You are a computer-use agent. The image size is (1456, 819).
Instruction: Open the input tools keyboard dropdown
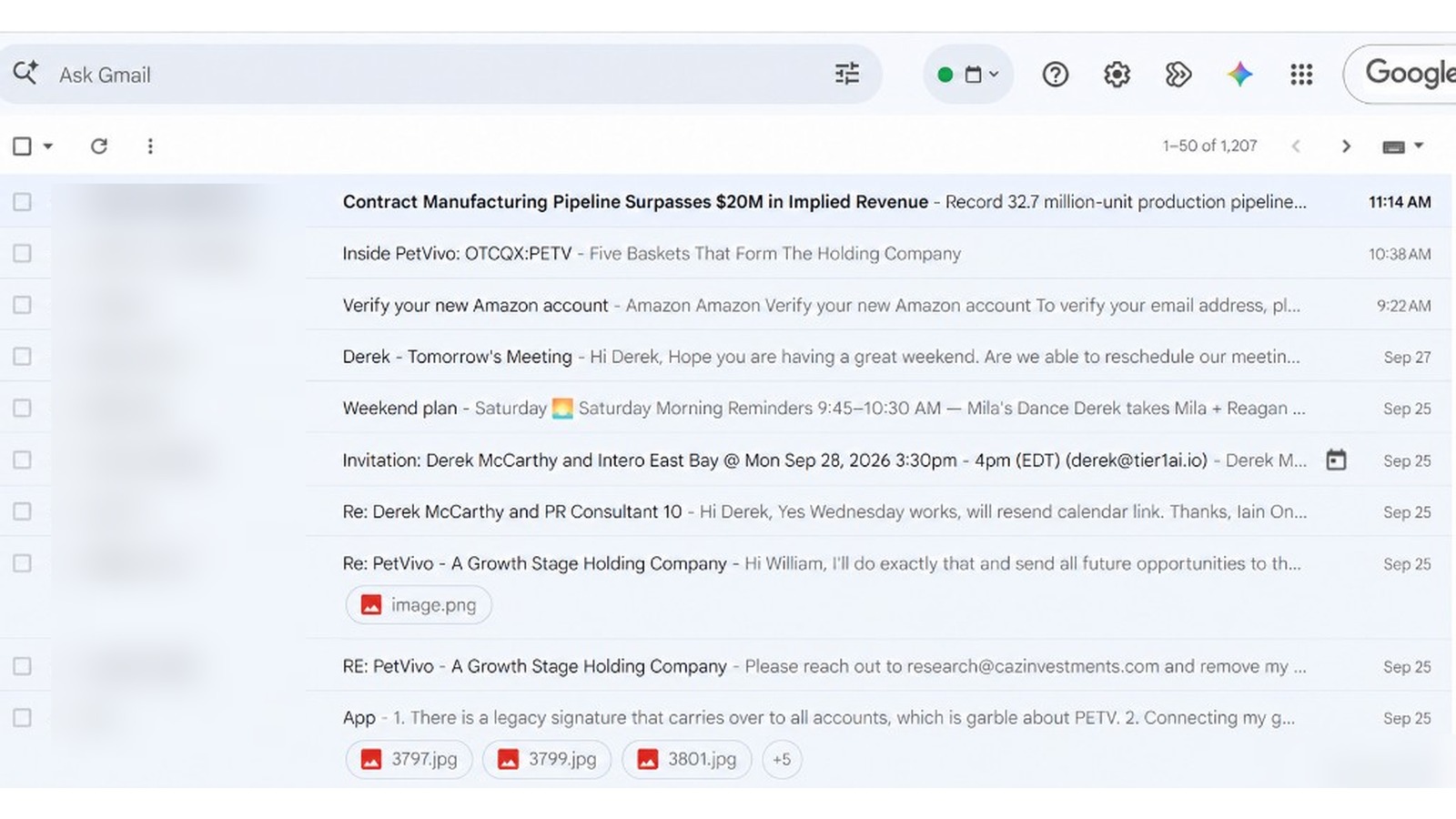pyautogui.click(x=1402, y=147)
